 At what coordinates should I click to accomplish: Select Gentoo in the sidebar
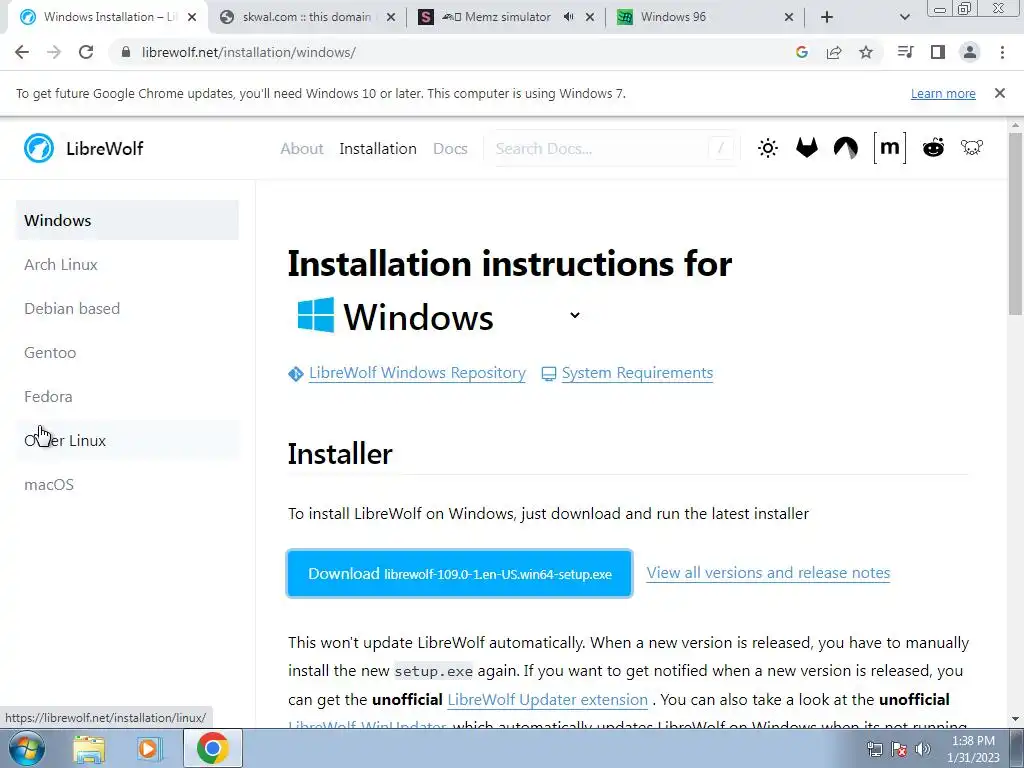pyautogui.click(x=127, y=353)
